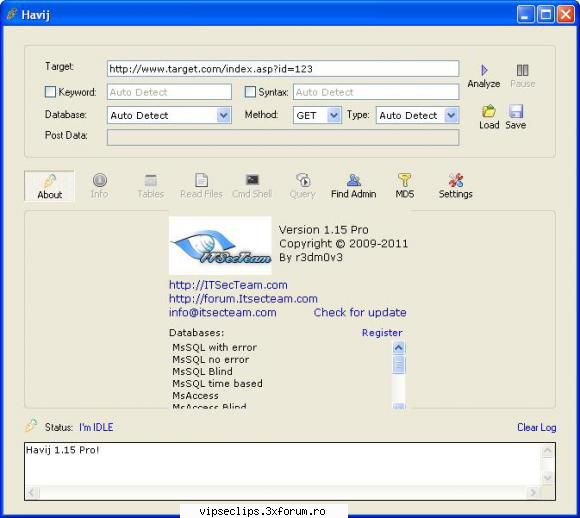Open the forum.Itsecteam.com link
The image size is (580, 518).
pyautogui.click(x=243, y=299)
